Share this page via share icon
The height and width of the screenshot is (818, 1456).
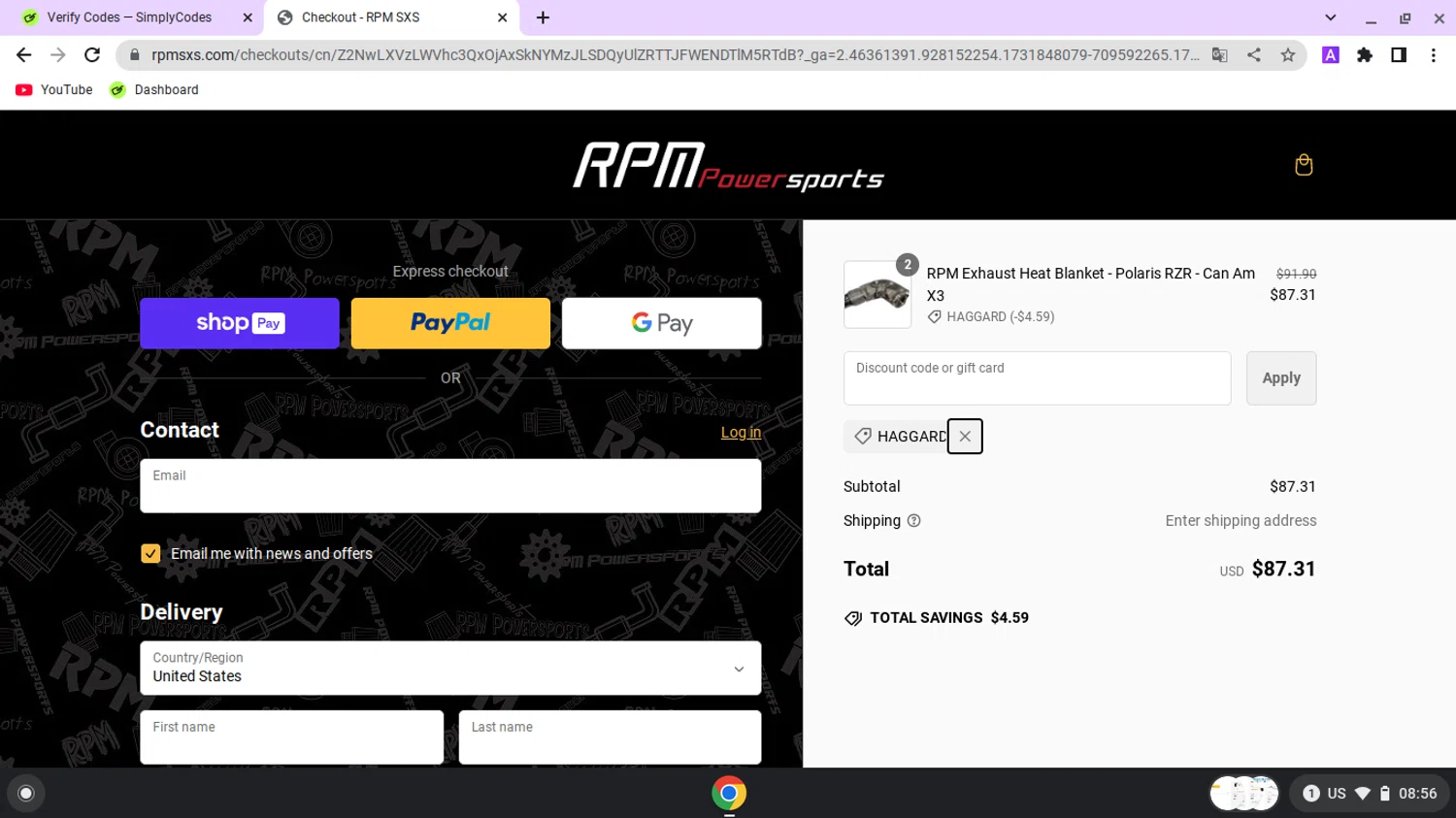click(1254, 55)
